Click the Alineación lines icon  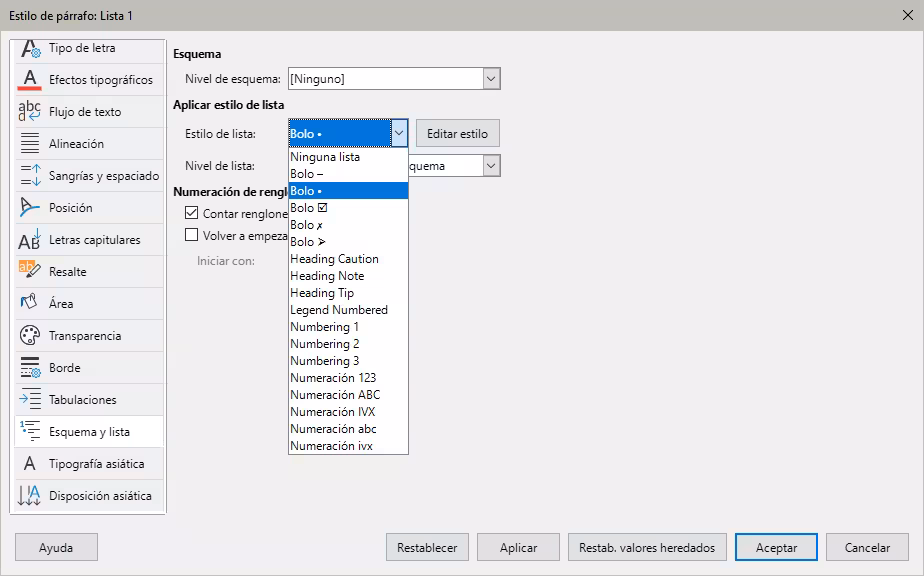click(x=29, y=143)
